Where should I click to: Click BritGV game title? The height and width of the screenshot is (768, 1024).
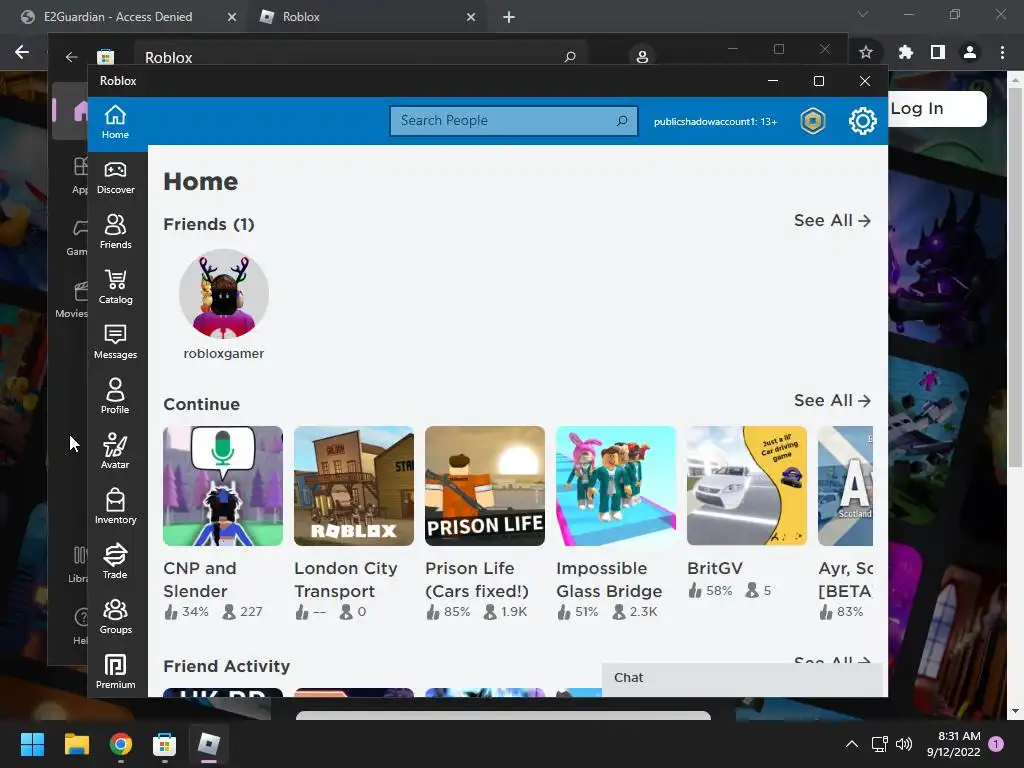pos(714,569)
